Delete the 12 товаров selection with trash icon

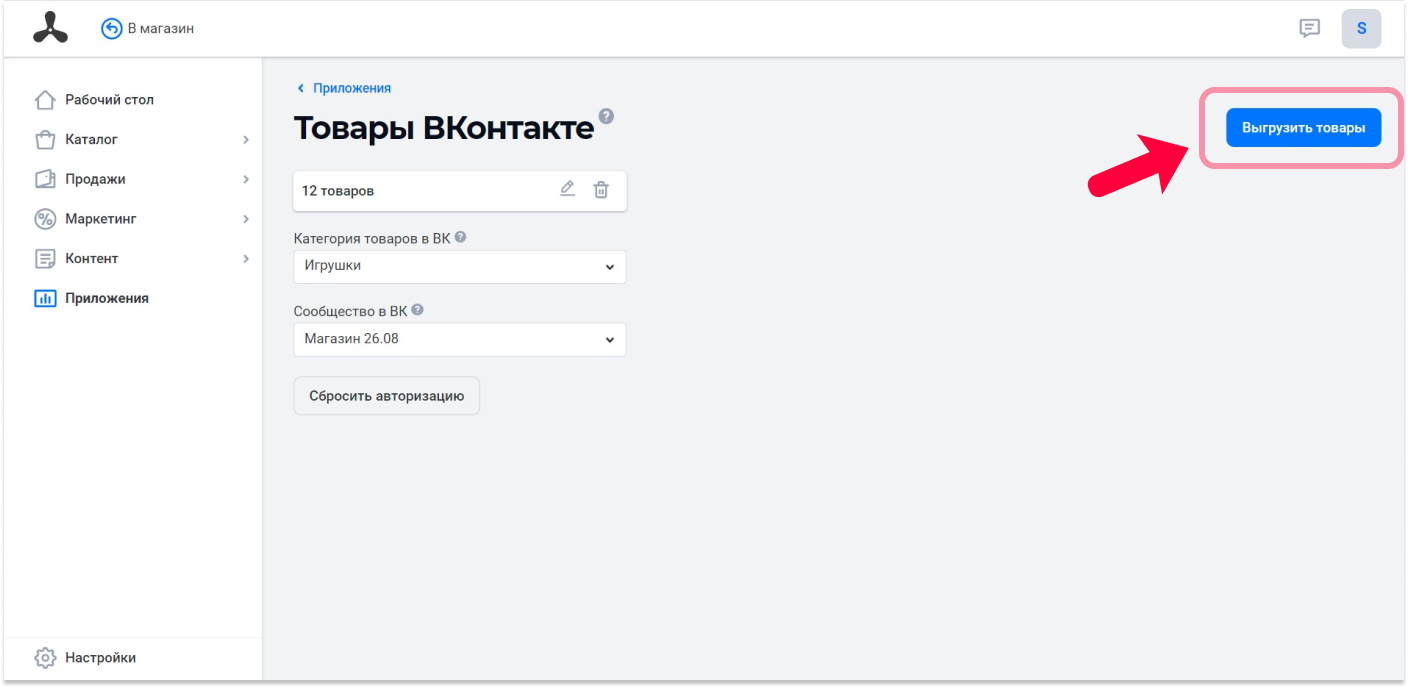coord(601,190)
